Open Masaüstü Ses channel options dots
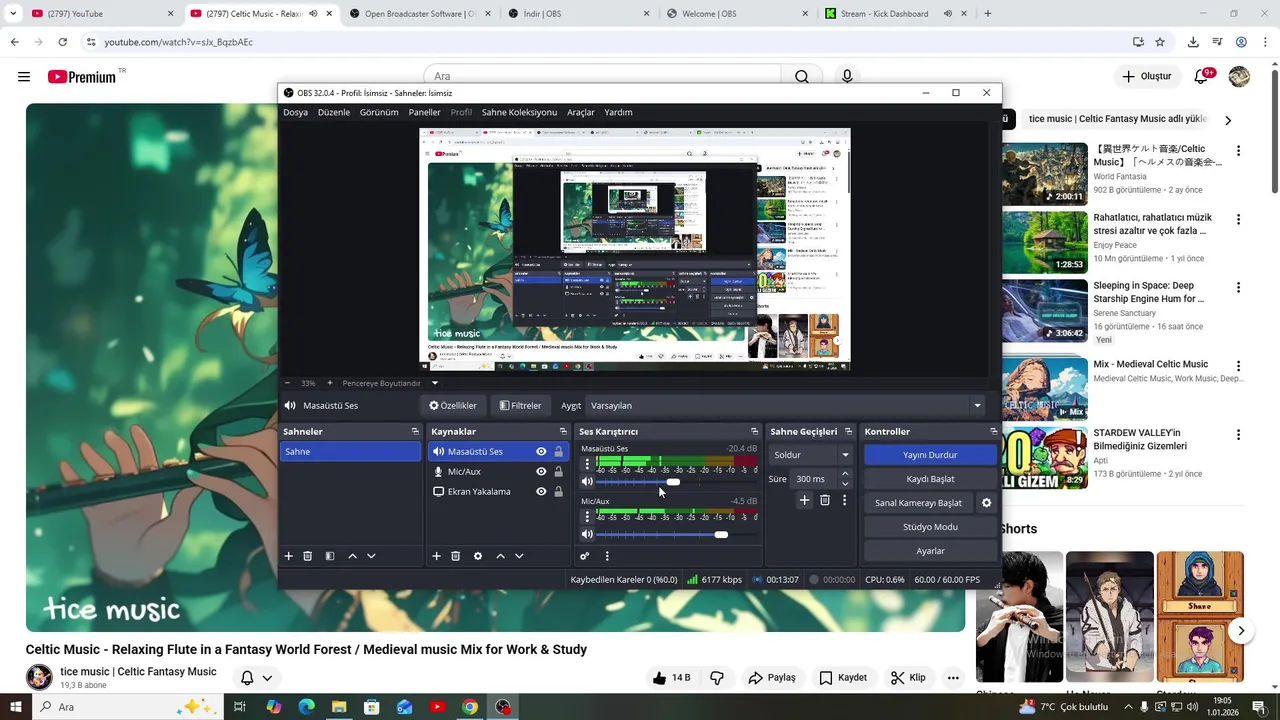The height and width of the screenshot is (720, 1280). tap(587, 465)
